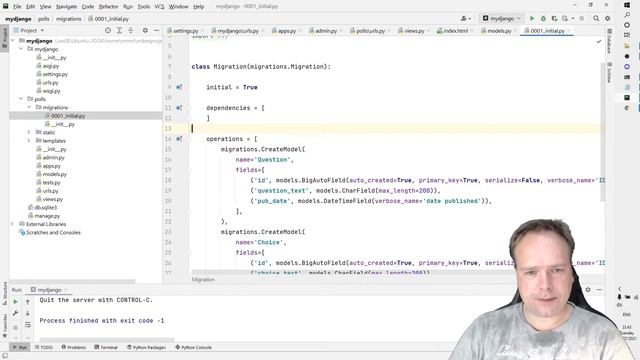The width and height of the screenshot is (640, 360).
Task: Open wrench settings icon in Run panel
Action: (16, 313)
